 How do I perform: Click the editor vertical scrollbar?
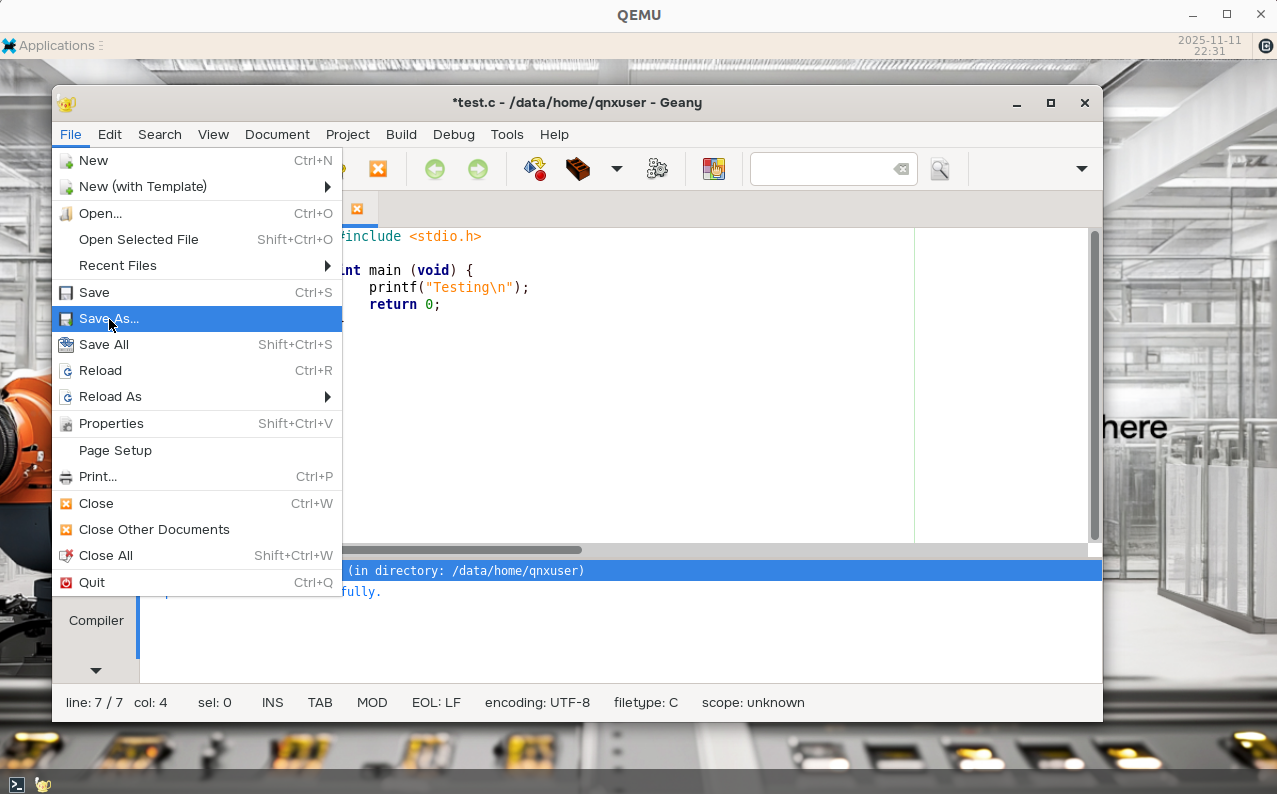(x=1094, y=384)
